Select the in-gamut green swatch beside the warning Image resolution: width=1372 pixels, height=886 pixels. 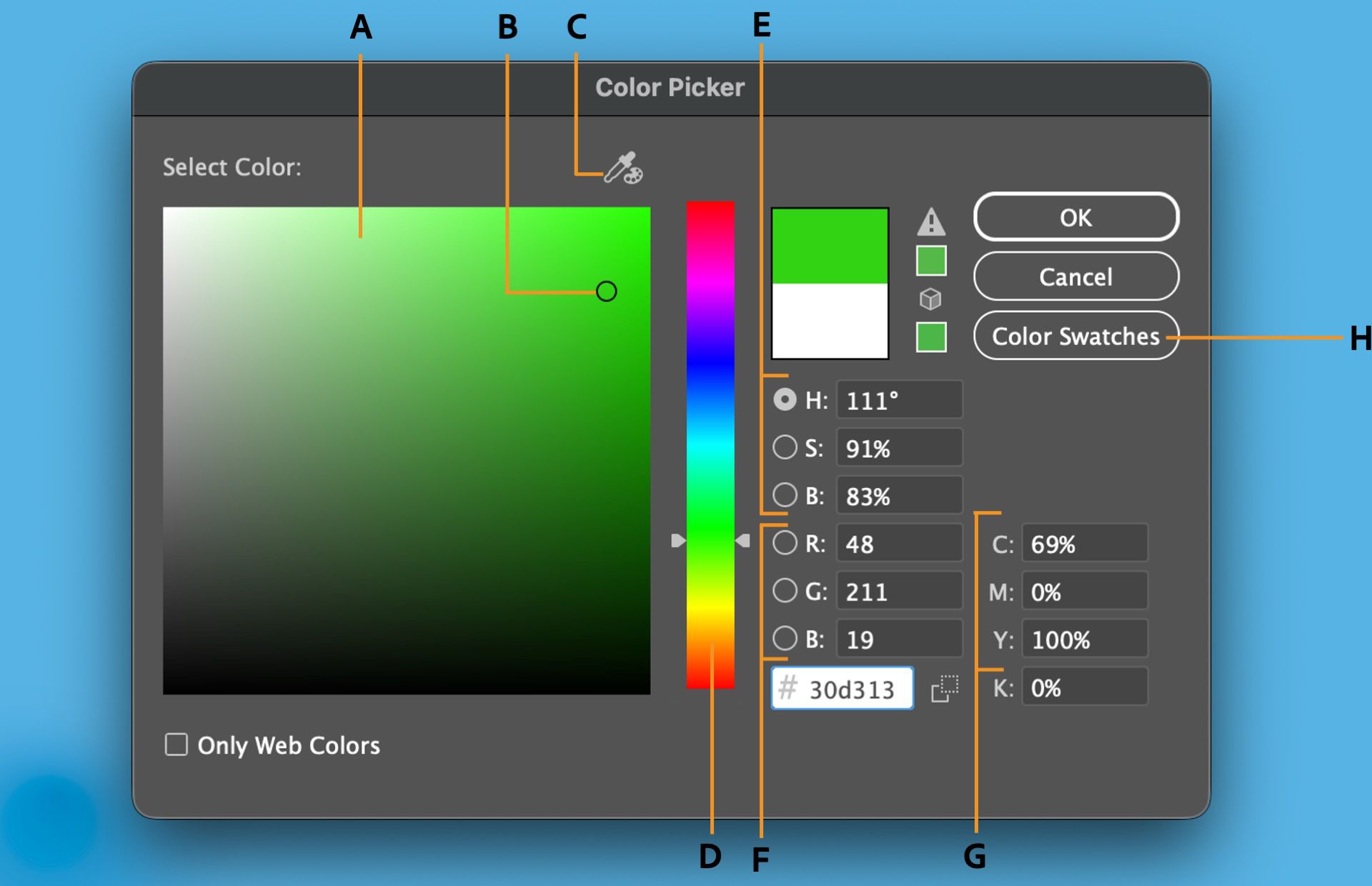(x=930, y=261)
